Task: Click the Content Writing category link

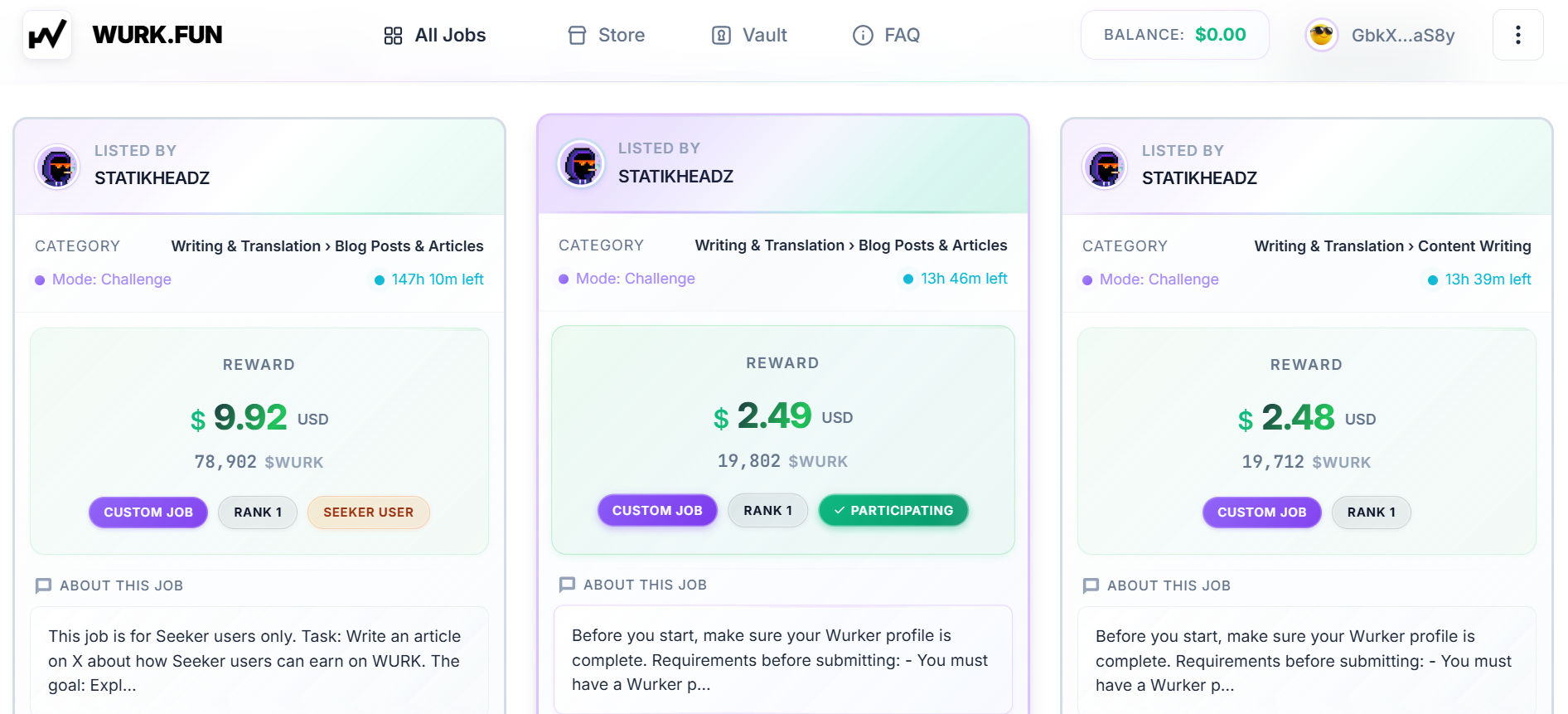Action: [x=1474, y=246]
